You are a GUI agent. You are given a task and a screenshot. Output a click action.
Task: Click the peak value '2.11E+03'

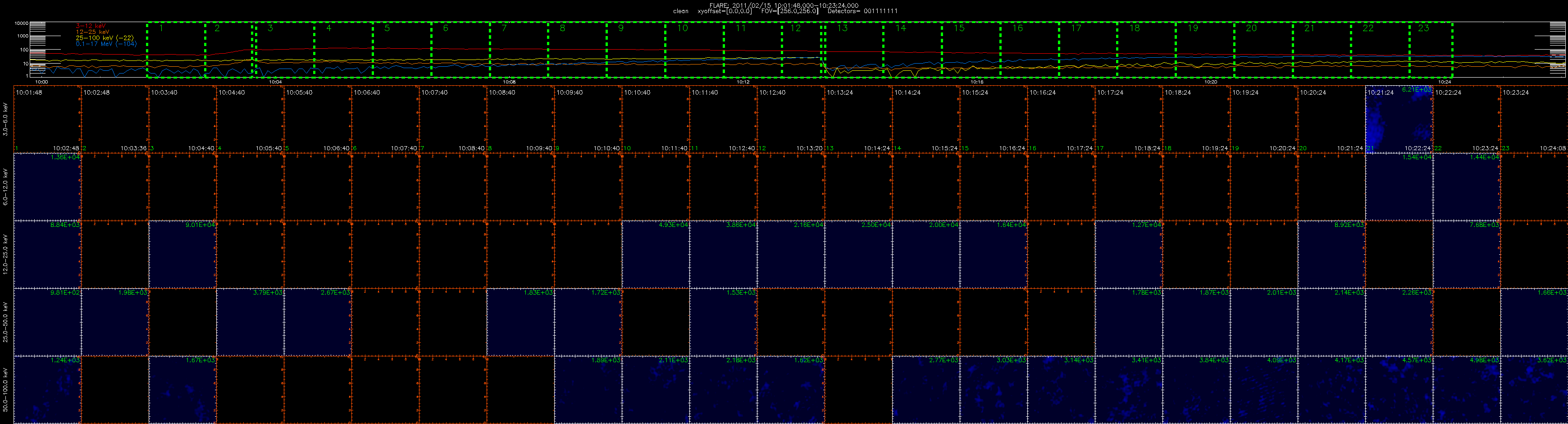click(673, 360)
